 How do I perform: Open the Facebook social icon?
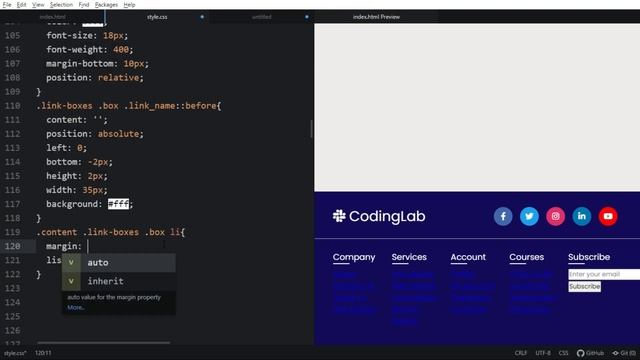tap(503, 216)
